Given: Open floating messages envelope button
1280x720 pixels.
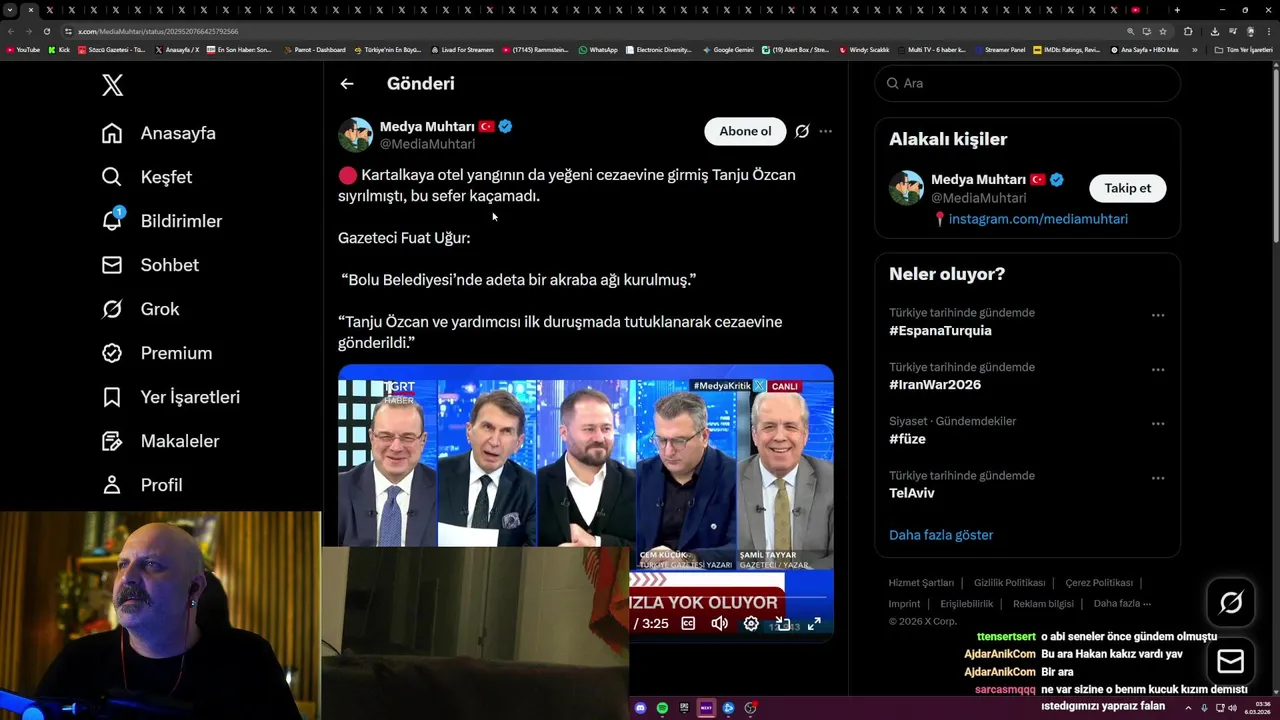Looking at the screenshot, I should [1231, 661].
